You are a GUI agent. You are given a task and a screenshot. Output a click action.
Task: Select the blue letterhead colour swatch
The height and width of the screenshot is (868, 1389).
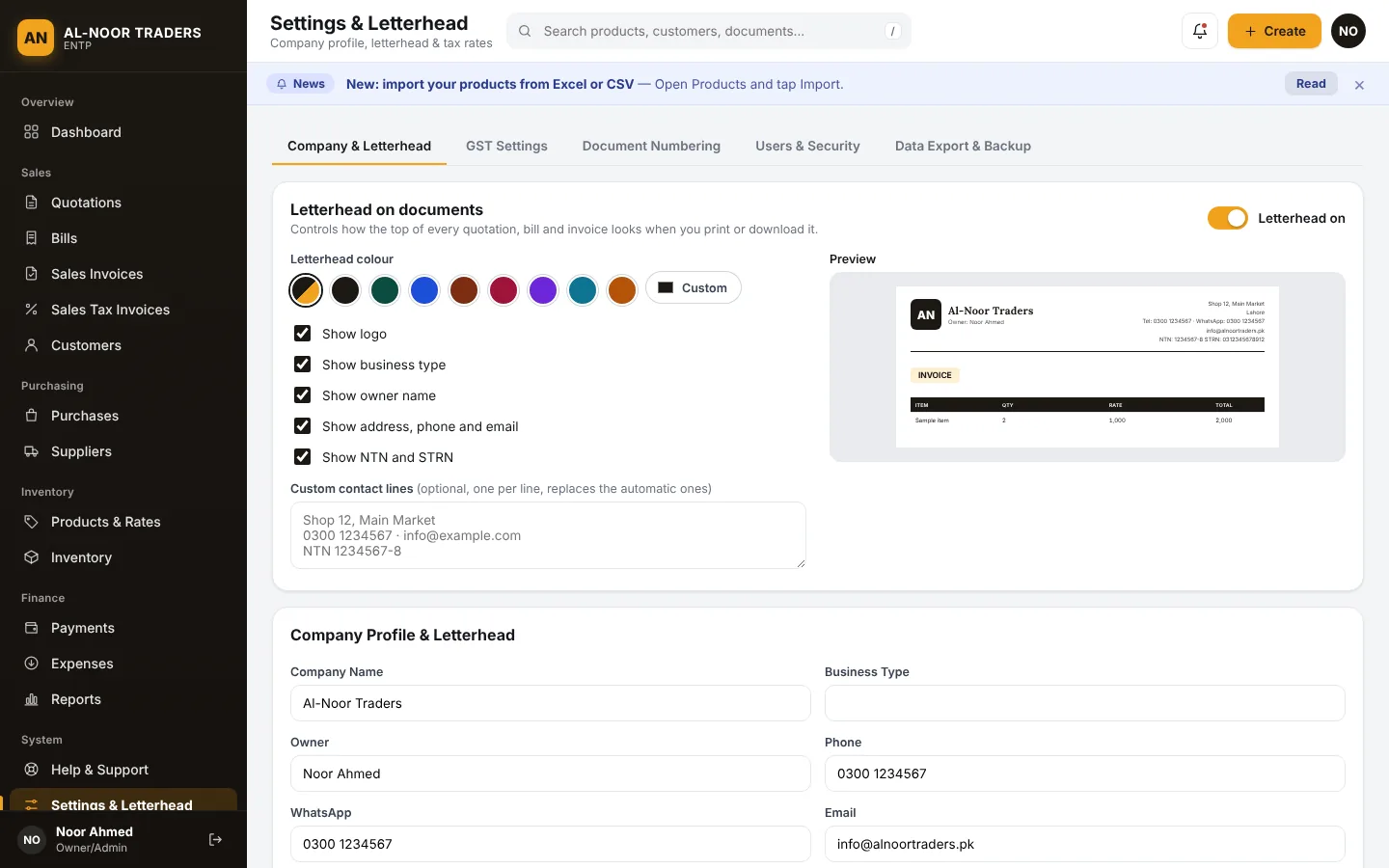click(x=424, y=289)
